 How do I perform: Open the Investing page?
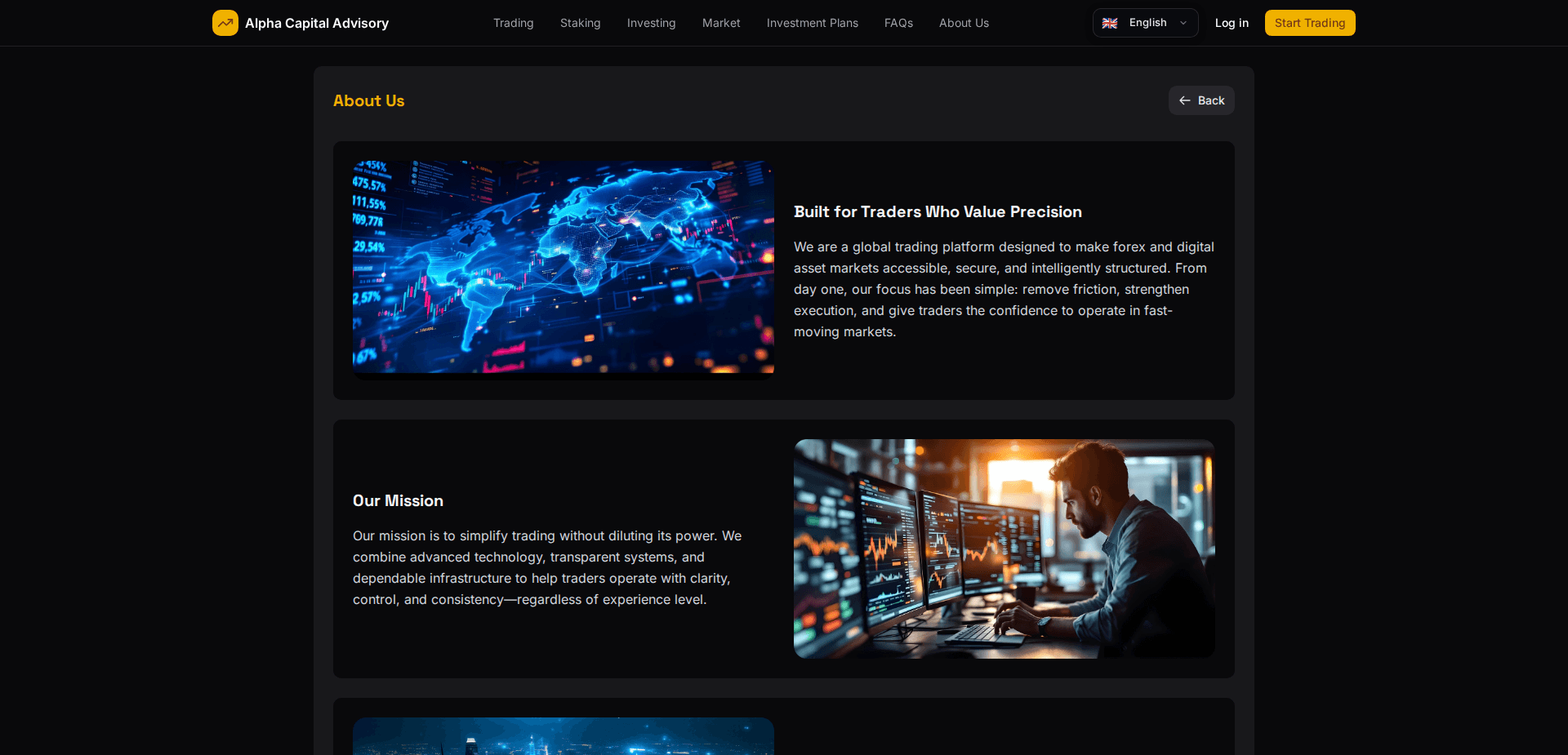[651, 23]
